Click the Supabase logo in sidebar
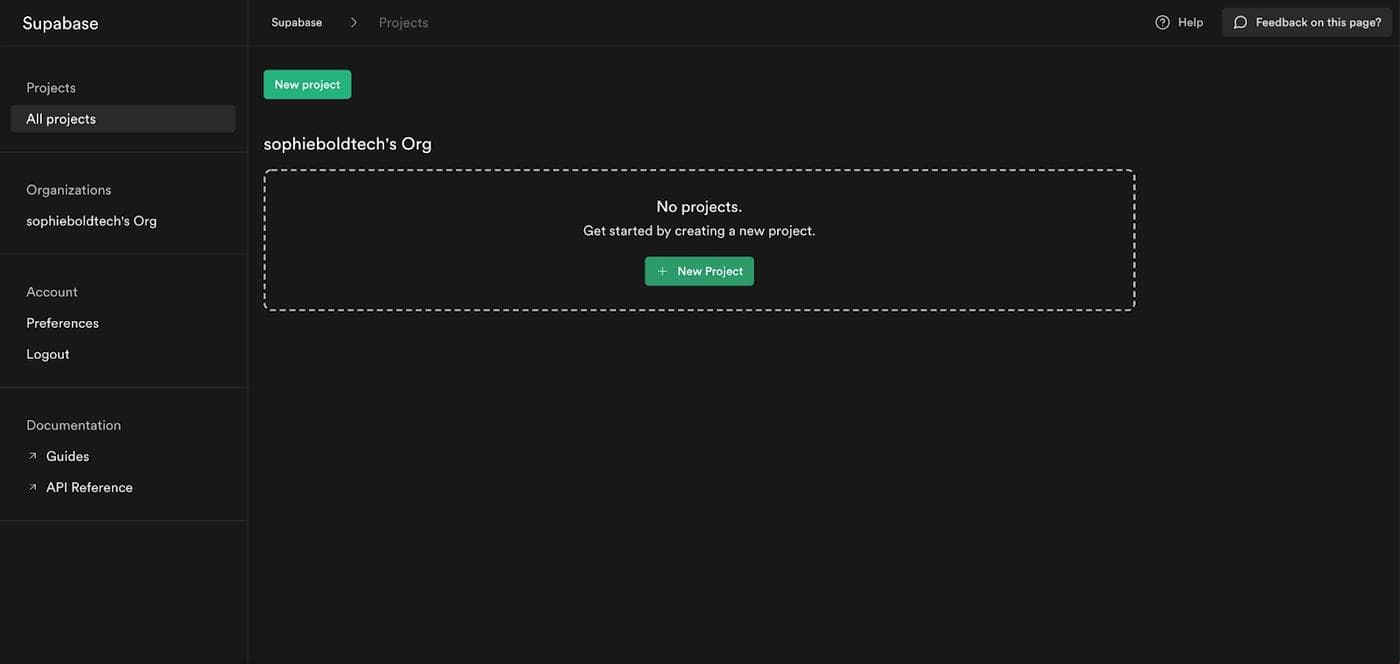 [x=60, y=23]
